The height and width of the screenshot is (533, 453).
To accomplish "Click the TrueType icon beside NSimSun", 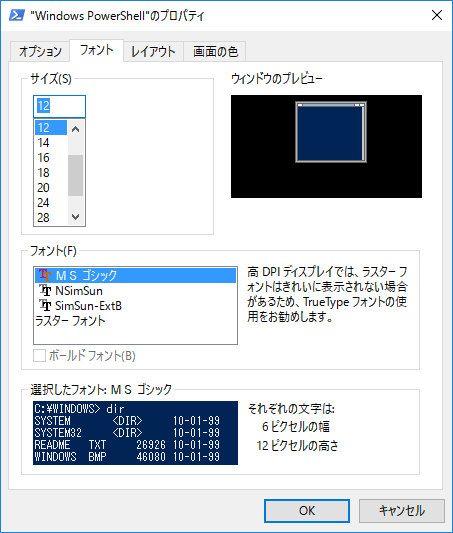I will (45, 290).
